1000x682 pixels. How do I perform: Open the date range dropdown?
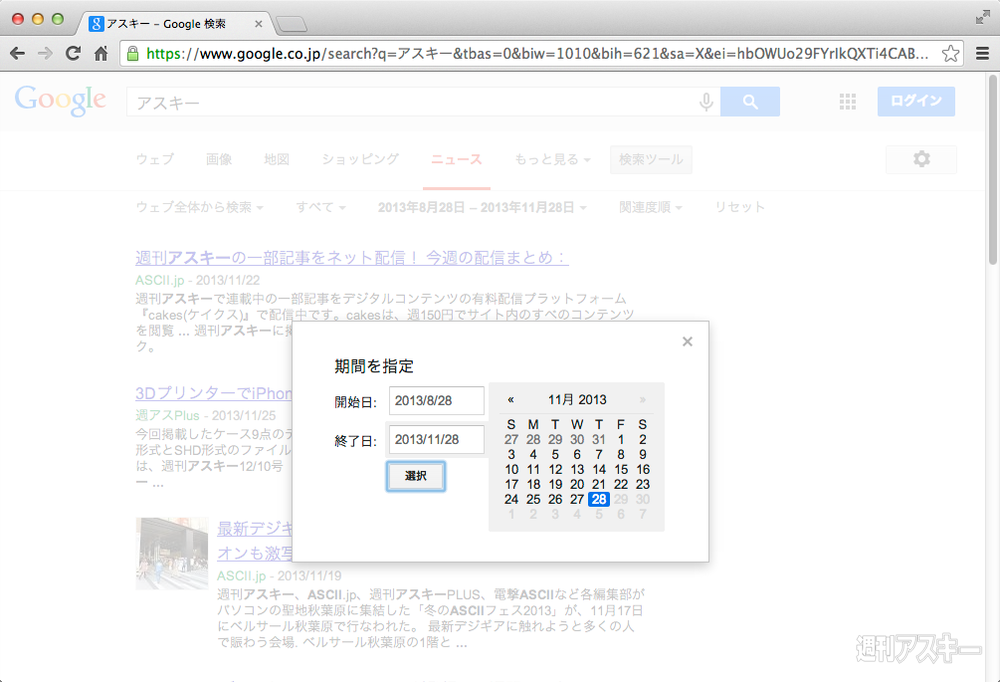coord(482,207)
